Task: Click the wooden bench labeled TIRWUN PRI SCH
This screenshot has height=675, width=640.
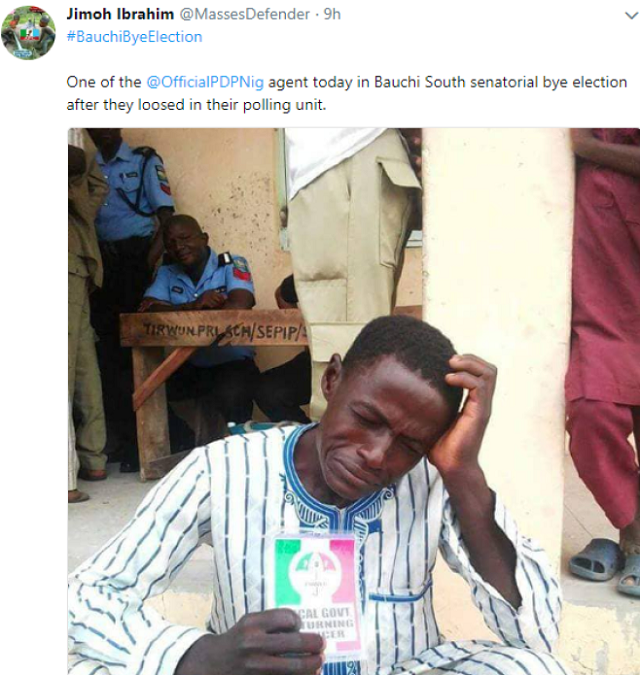Action: 222,328
